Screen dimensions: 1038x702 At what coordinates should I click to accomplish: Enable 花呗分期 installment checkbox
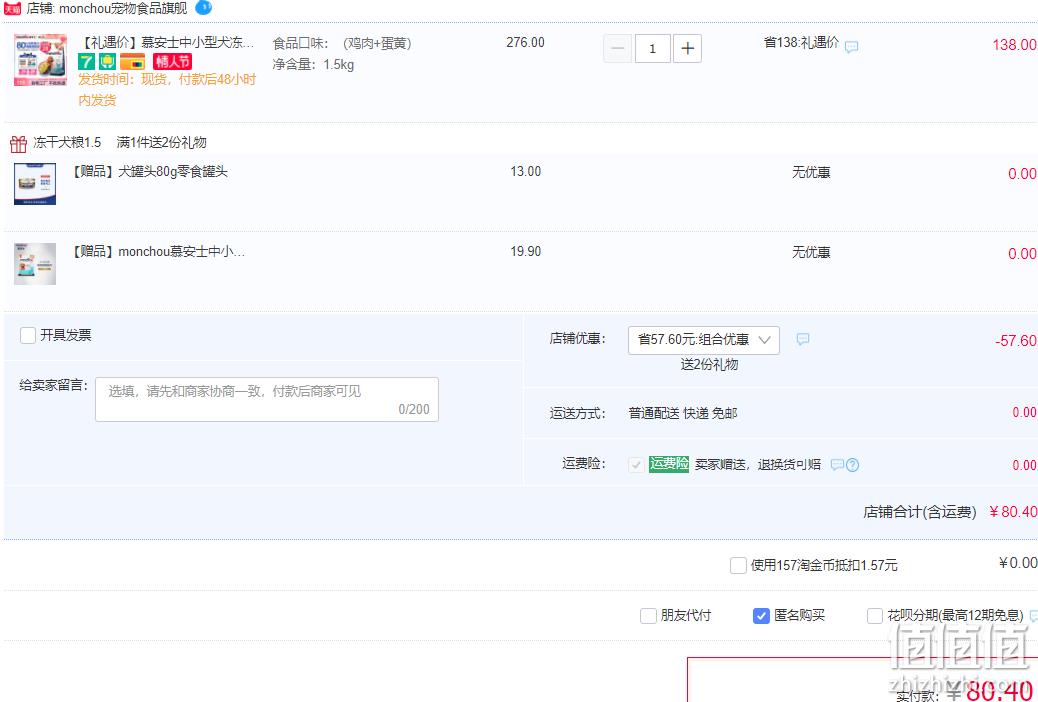pos(874,616)
